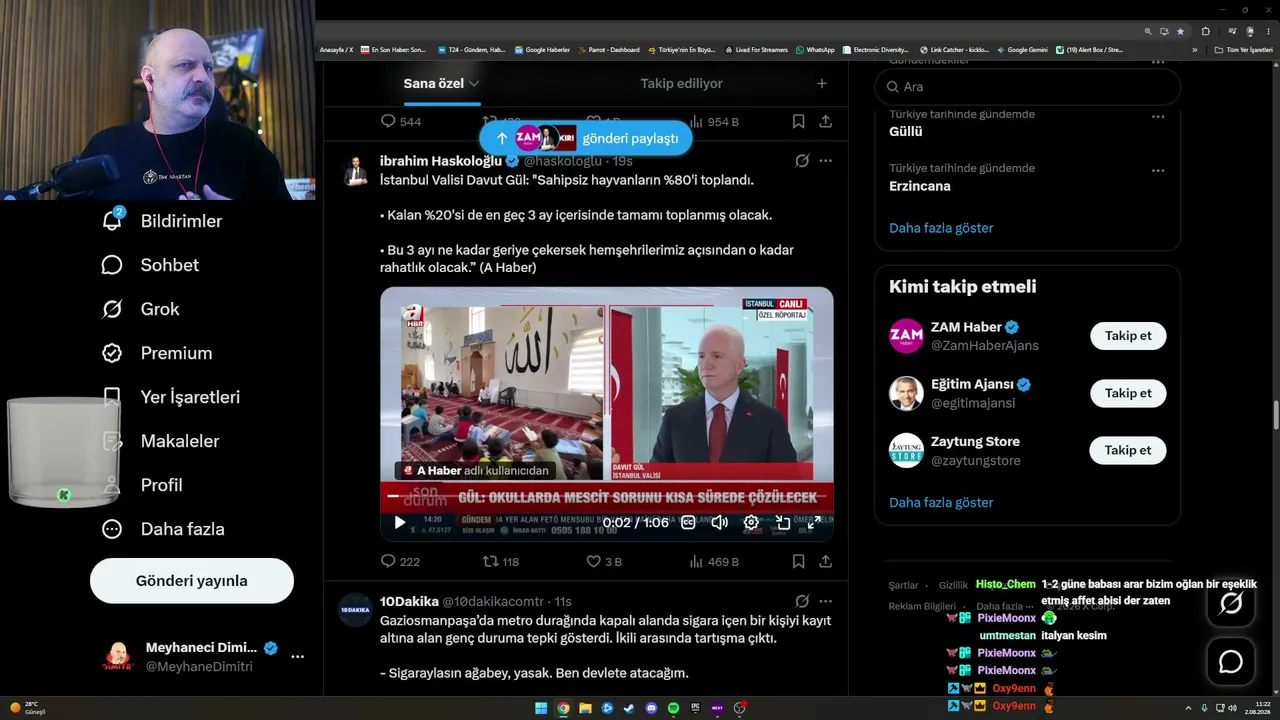Open account menu next to Meyhaneci Dimitri

[x=297, y=657]
